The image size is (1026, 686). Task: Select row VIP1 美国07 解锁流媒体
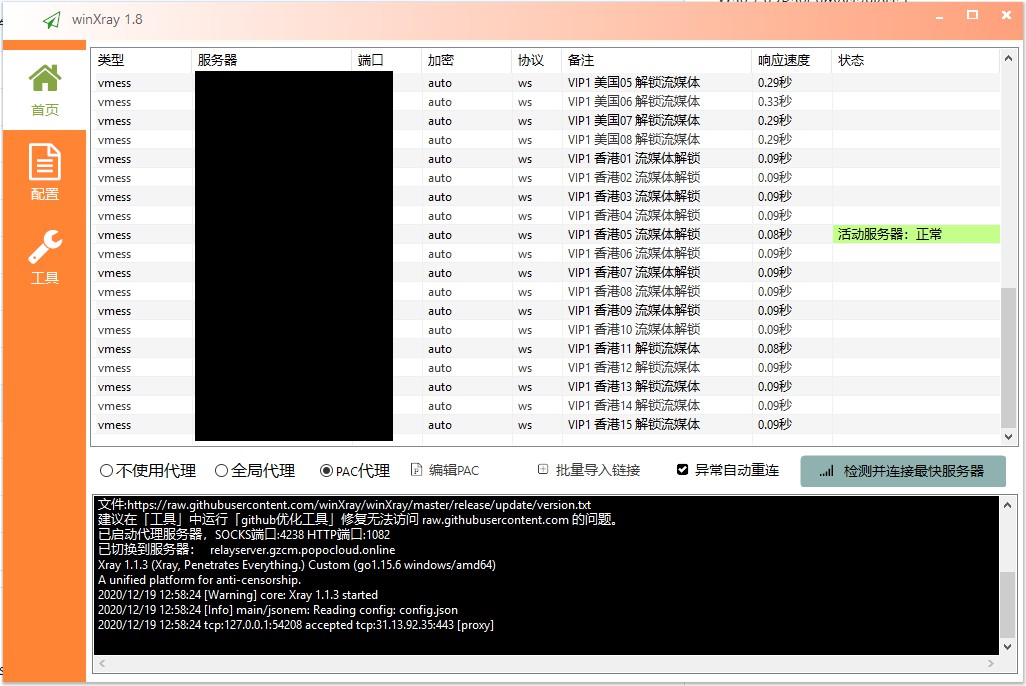click(546, 120)
